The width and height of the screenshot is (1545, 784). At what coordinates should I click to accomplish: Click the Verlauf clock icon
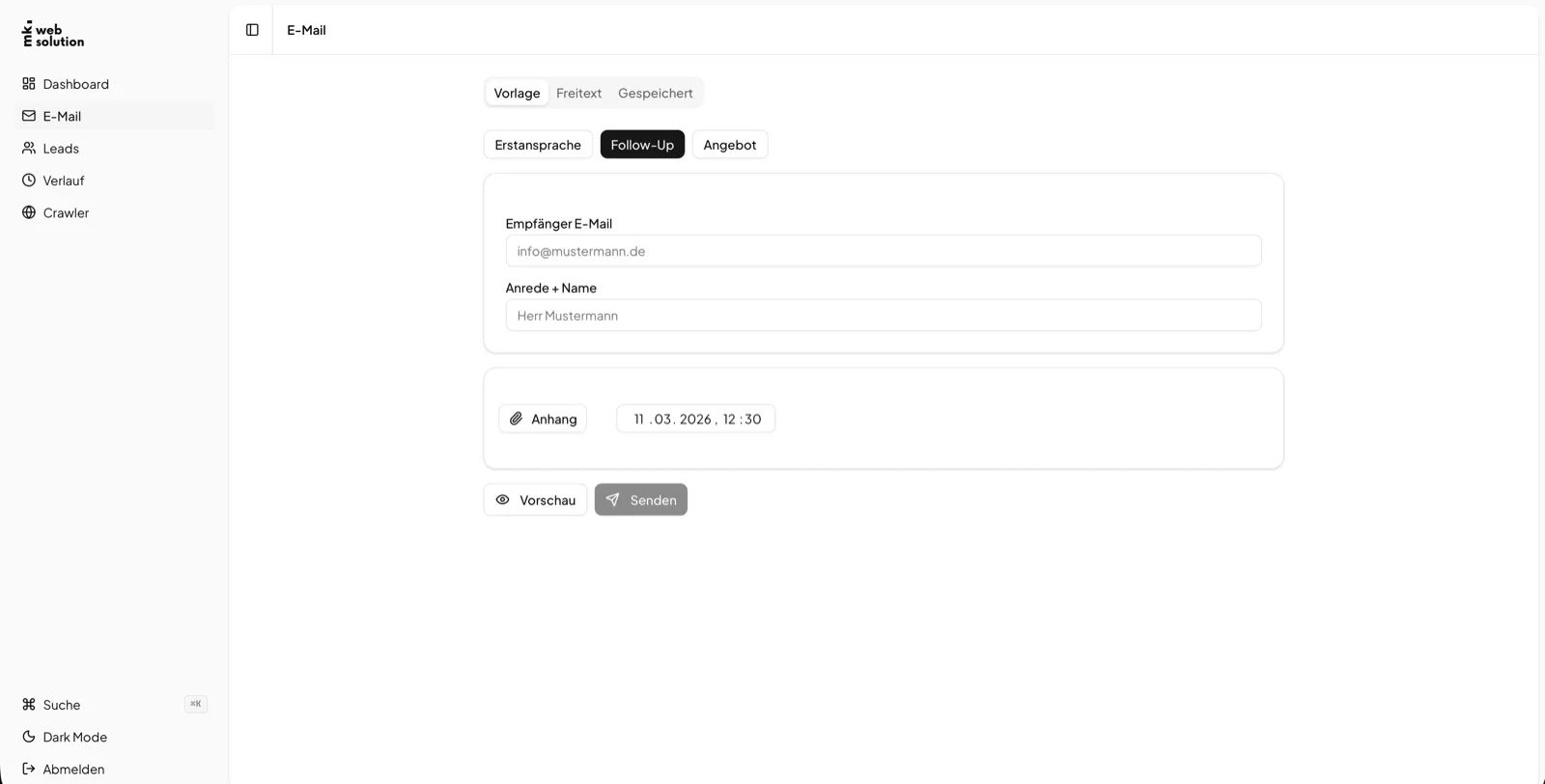(x=29, y=181)
